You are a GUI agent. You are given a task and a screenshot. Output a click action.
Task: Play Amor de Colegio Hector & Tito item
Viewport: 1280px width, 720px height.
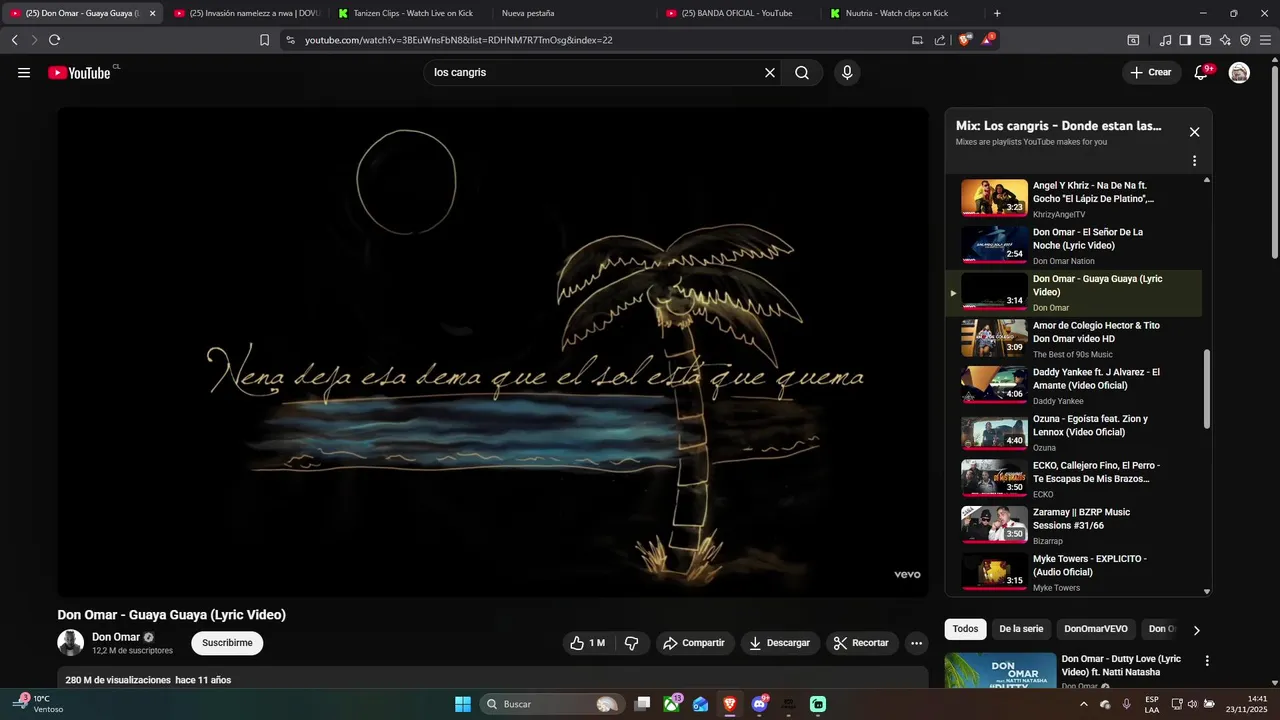(1075, 339)
